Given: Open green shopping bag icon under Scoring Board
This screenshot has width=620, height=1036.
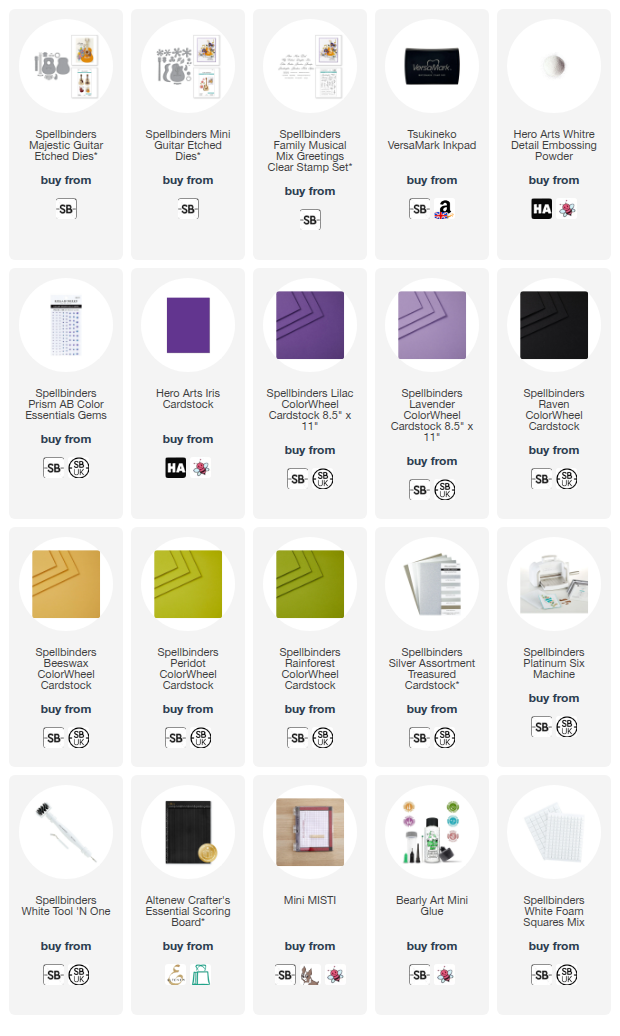Looking at the screenshot, I should 201,975.
